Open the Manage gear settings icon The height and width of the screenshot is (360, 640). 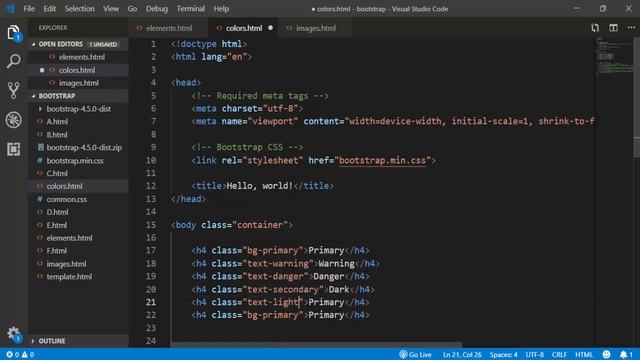13,333
